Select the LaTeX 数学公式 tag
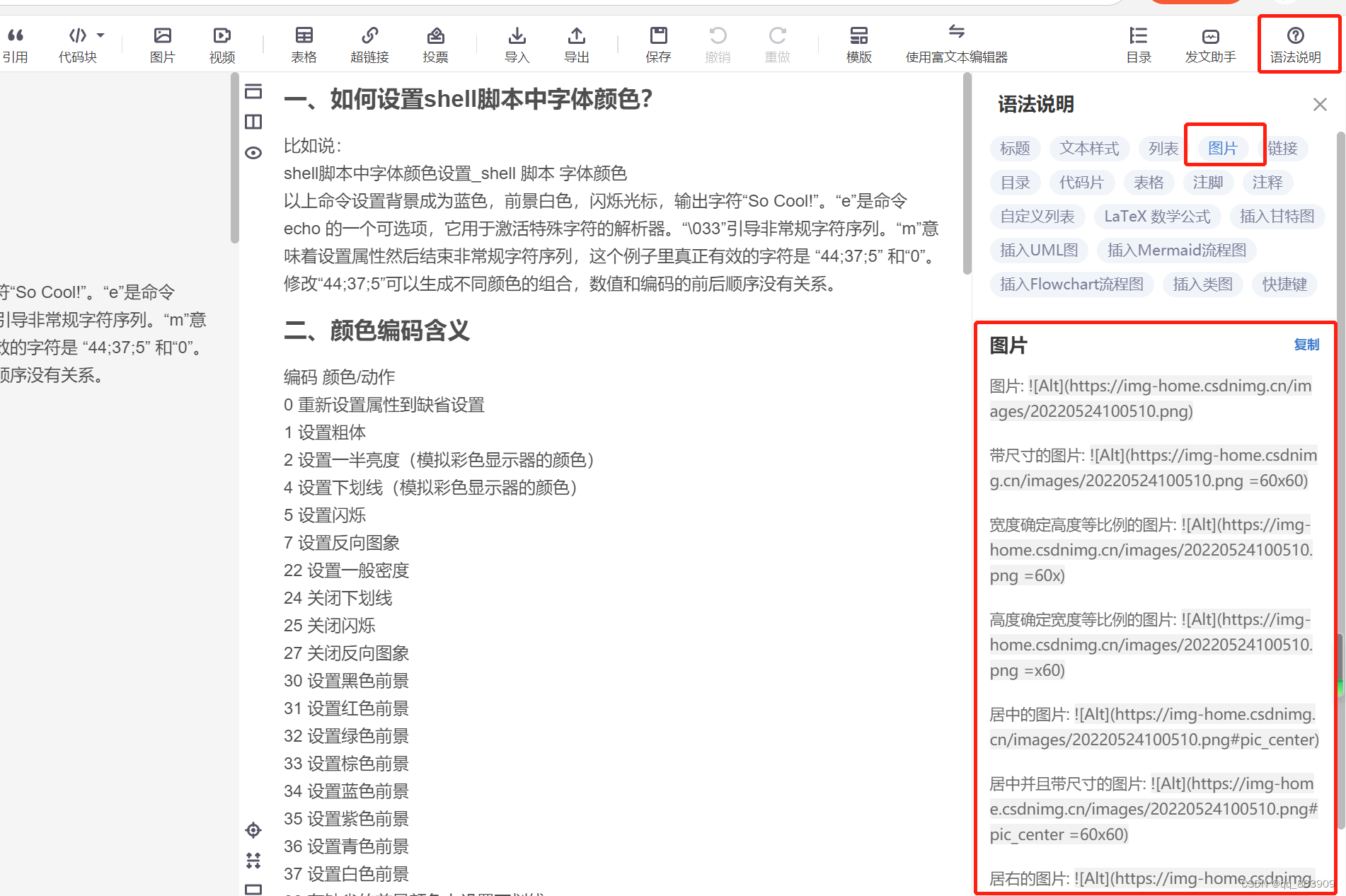 coord(1157,217)
